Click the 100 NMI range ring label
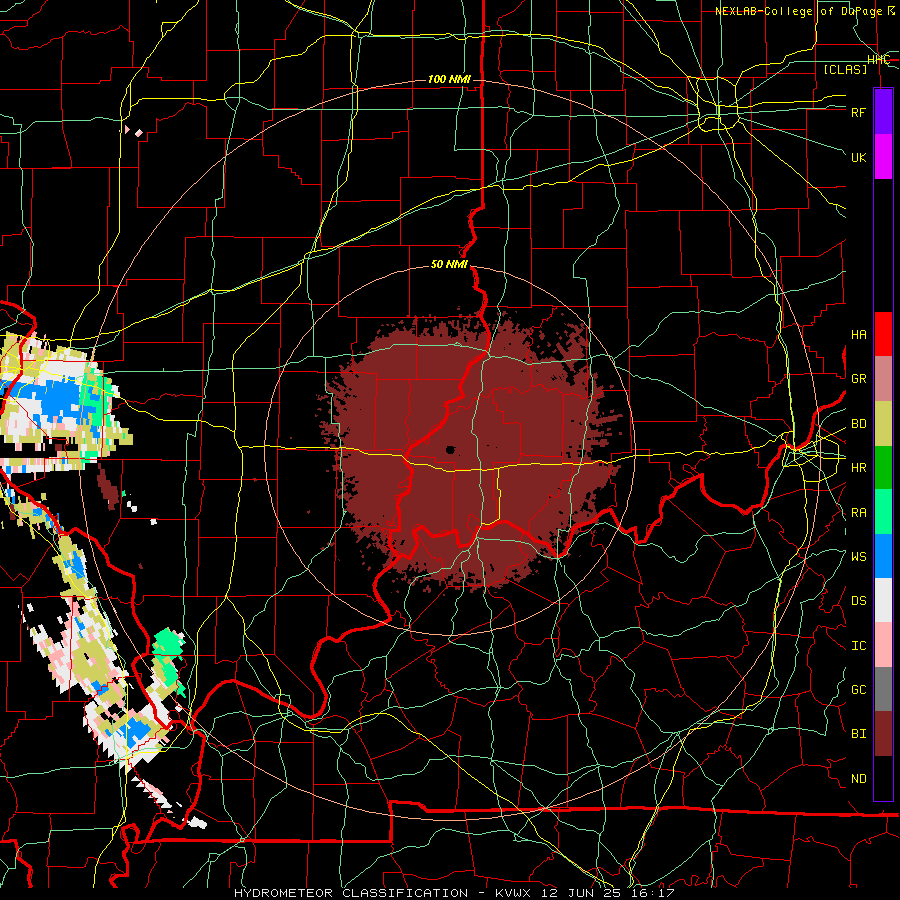This screenshot has height=900, width=900. click(x=449, y=79)
